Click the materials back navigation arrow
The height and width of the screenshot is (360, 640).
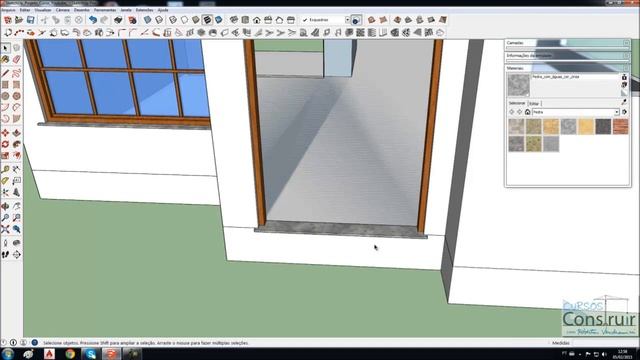click(x=512, y=112)
